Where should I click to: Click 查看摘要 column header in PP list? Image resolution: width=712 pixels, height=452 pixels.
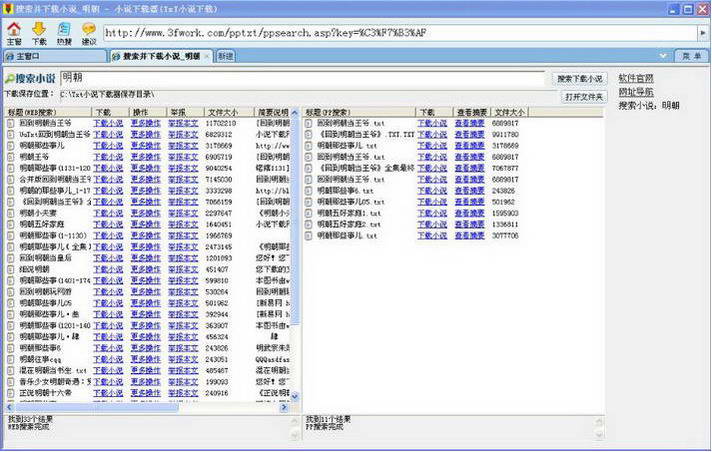[472, 112]
